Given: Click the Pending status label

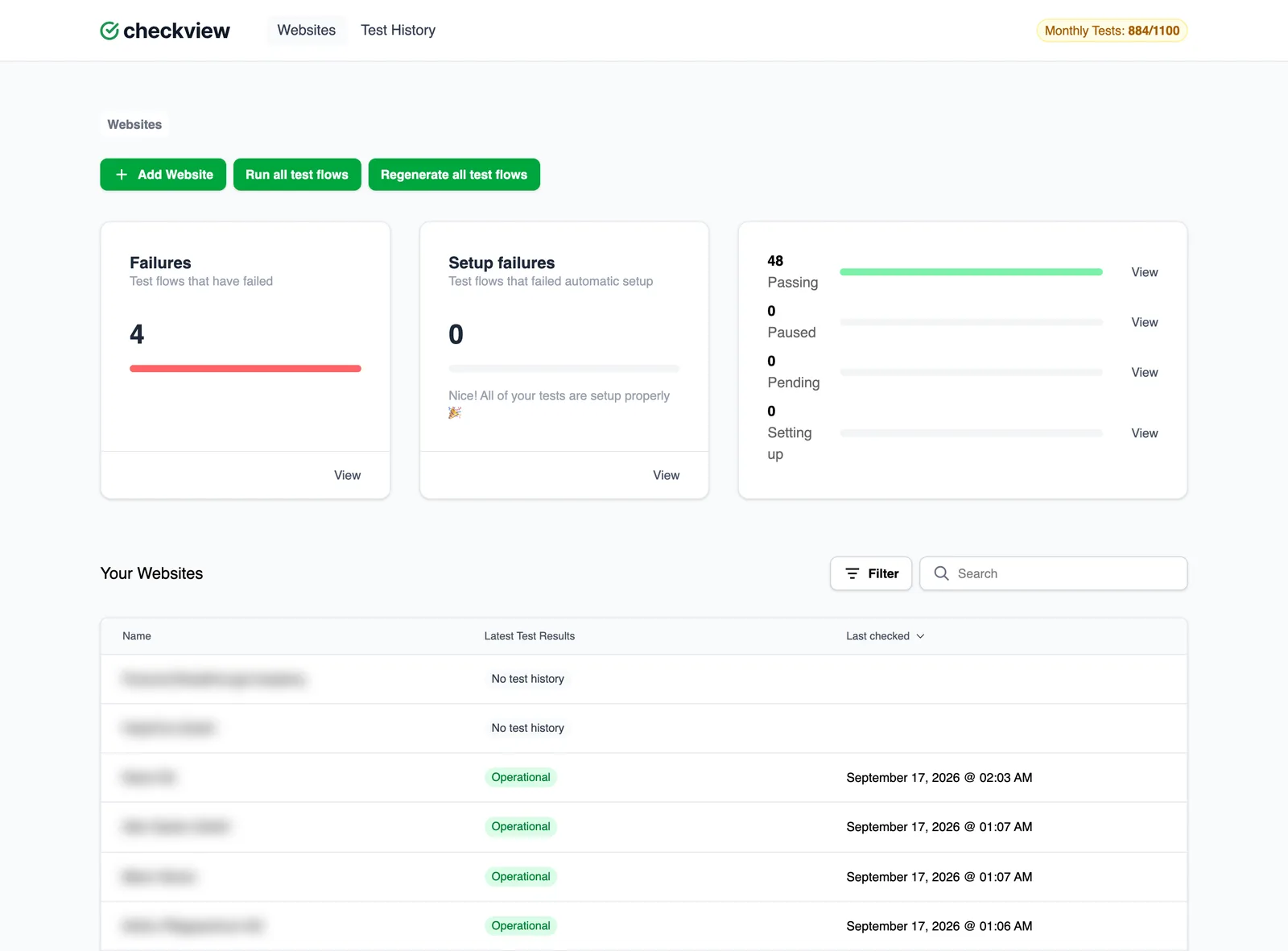Looking at the screenshot, I should click(794, 382).
